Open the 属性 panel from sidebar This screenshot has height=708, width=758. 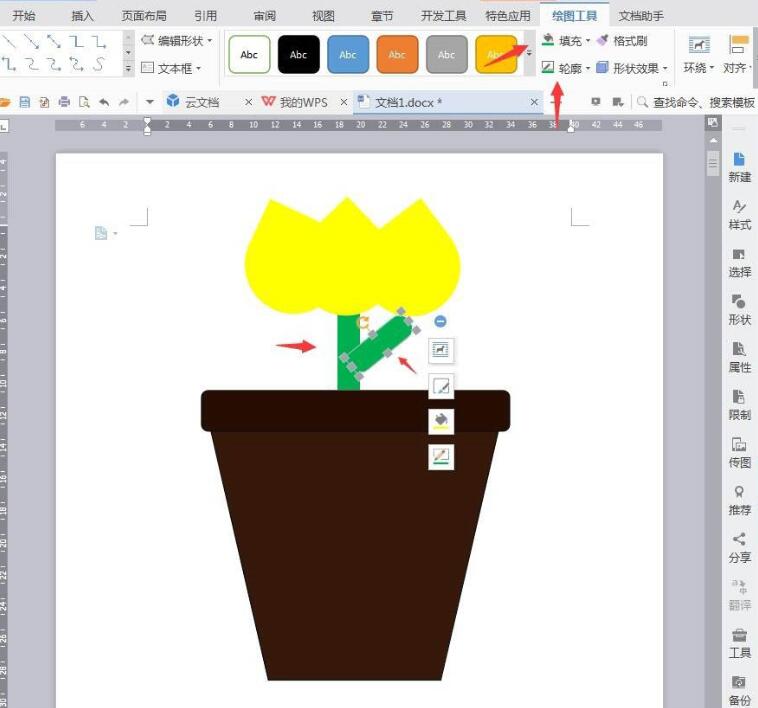(739, 349)
